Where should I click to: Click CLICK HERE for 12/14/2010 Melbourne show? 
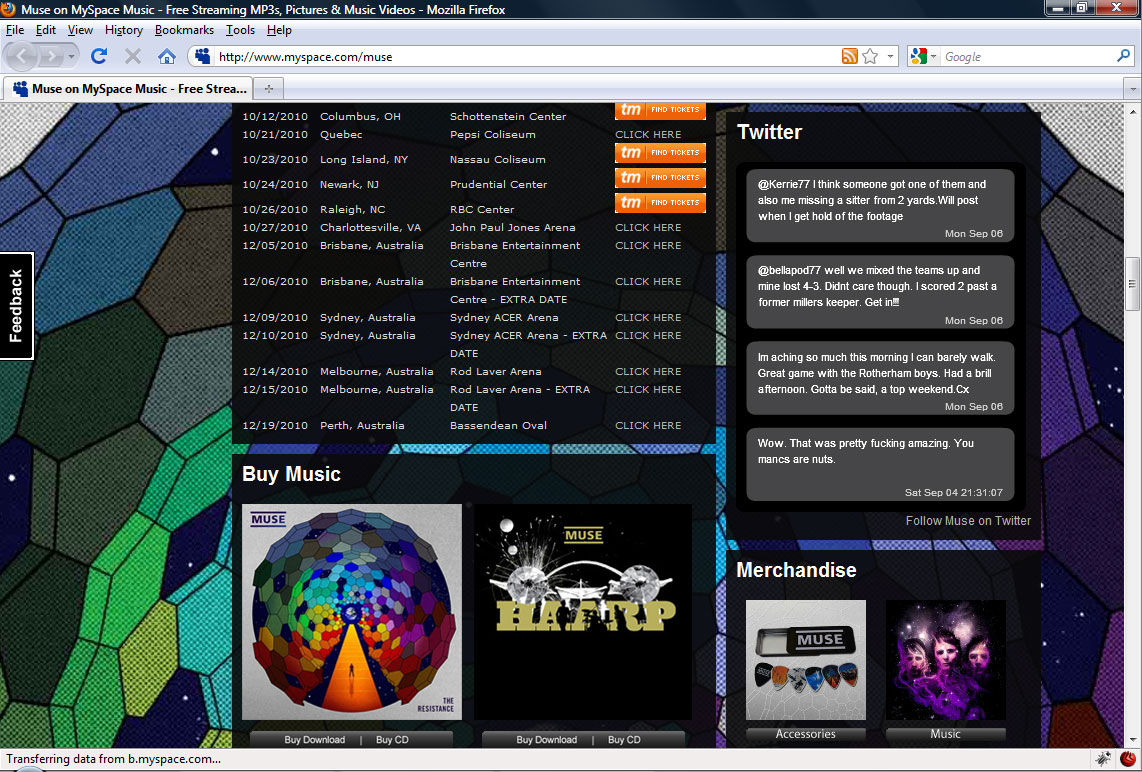tap(648, 371)
